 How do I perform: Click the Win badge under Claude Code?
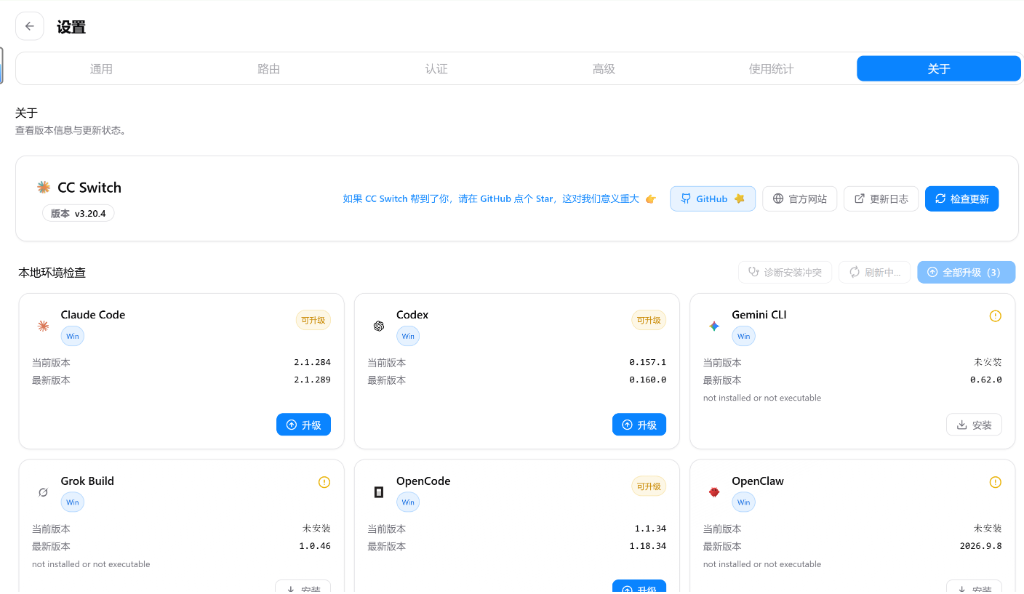tap(72, 336)
